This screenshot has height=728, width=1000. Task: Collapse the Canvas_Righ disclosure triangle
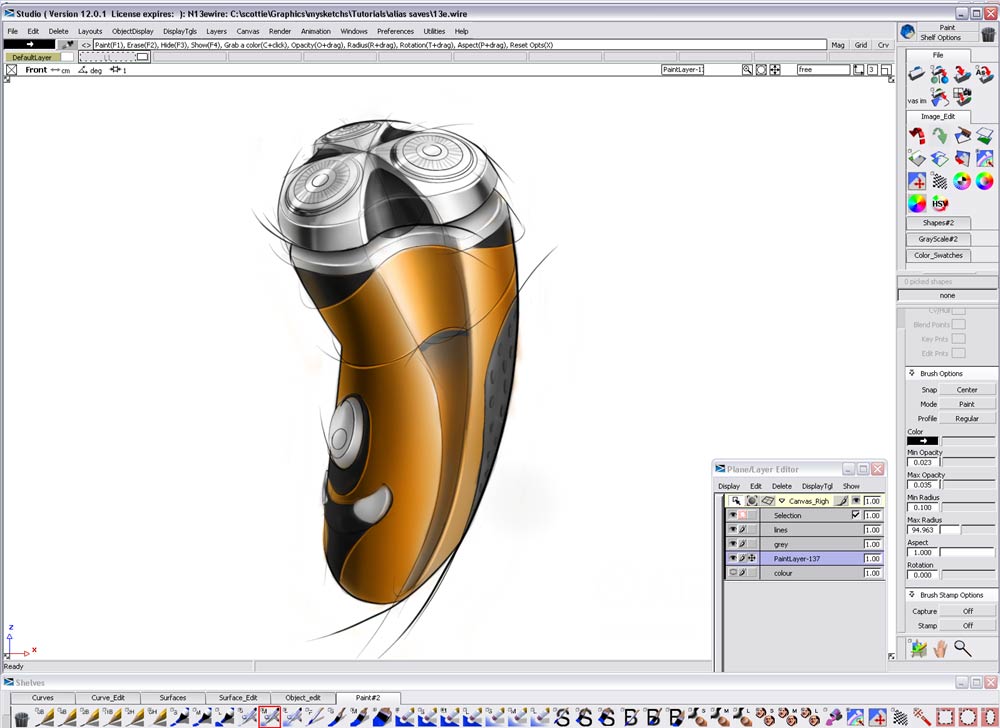tap(782, 500)
